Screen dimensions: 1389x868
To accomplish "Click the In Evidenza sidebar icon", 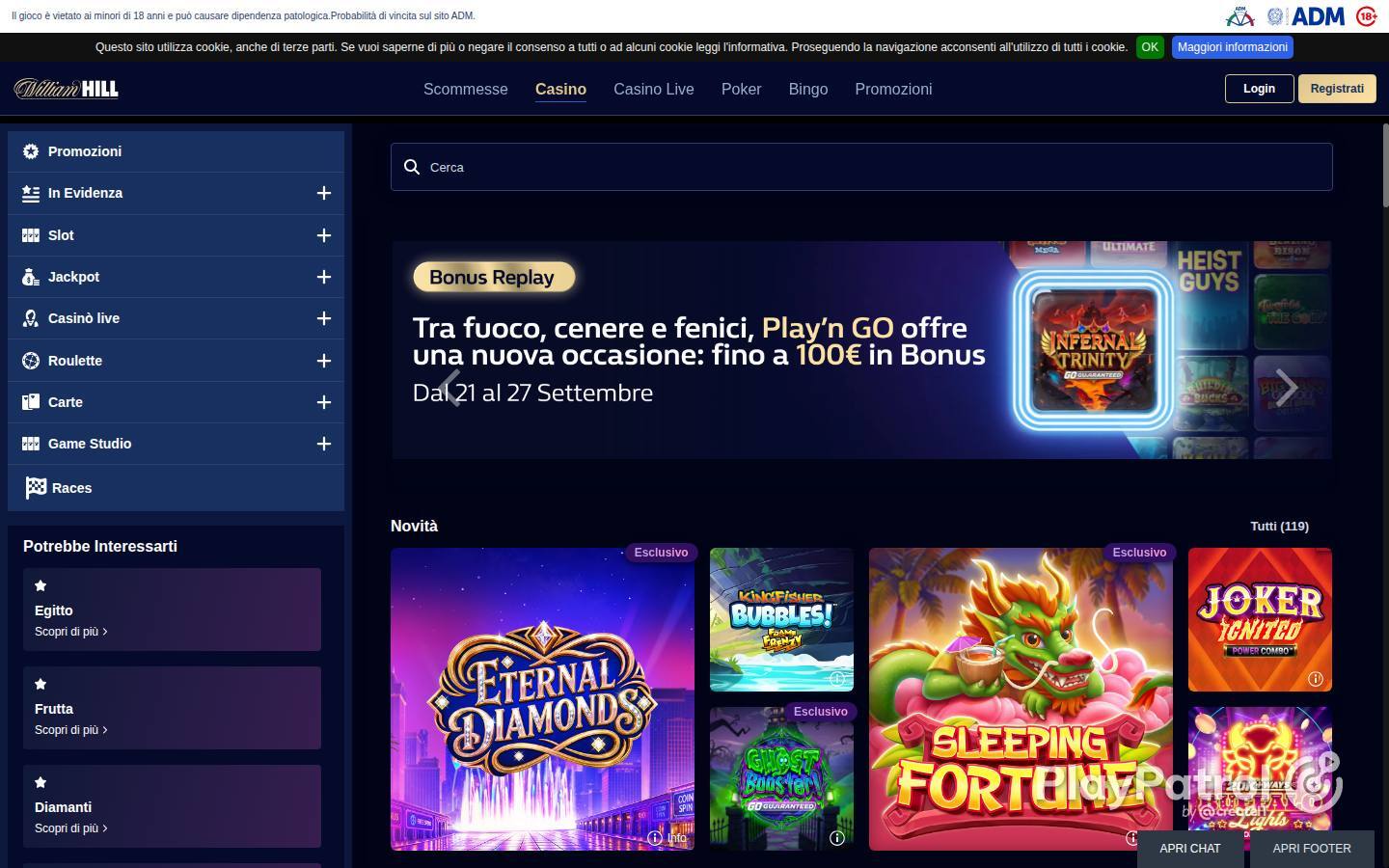I will click(31, 193).
